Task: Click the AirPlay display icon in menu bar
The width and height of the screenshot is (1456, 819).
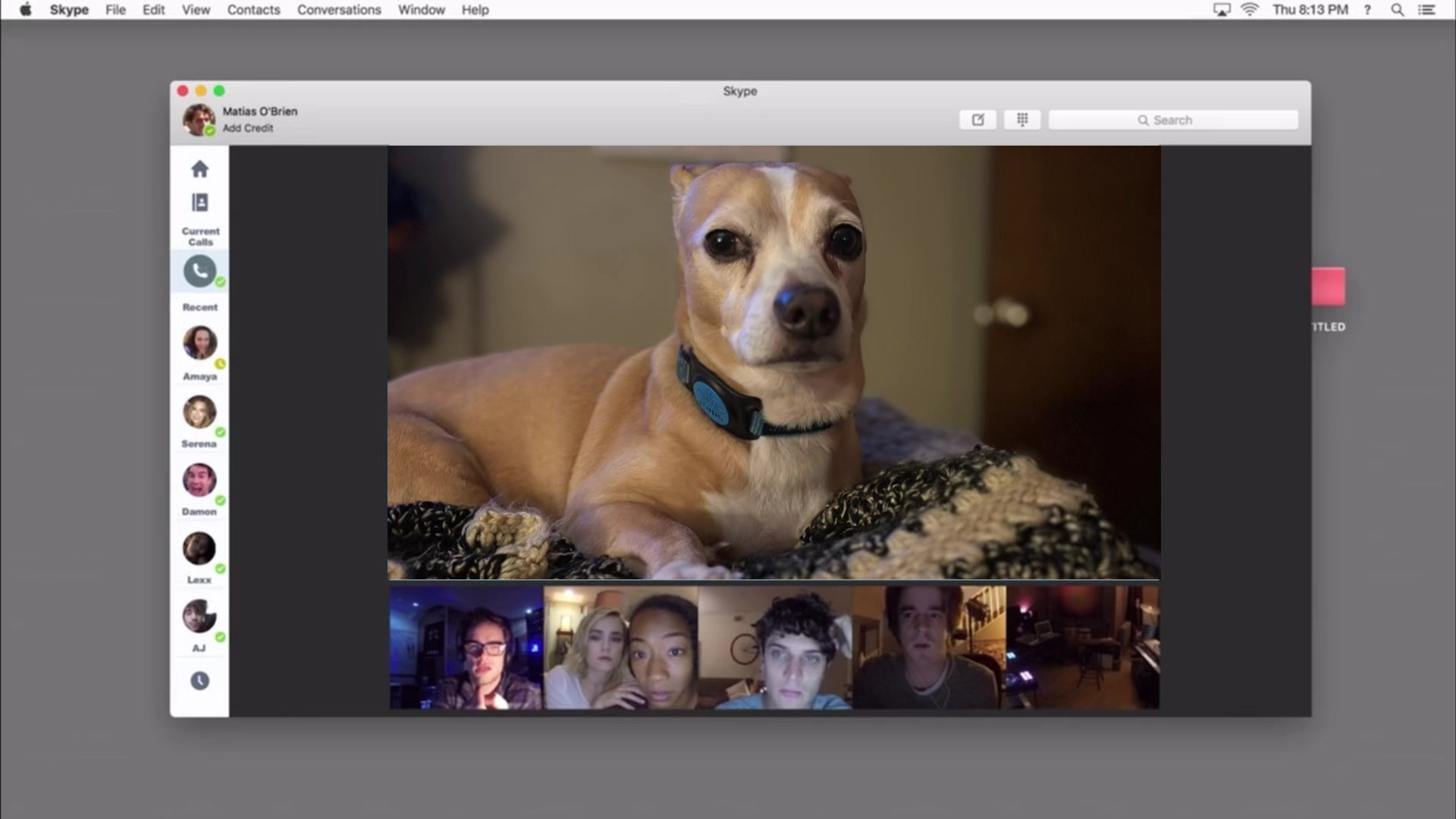Action: coord(1222,10)
